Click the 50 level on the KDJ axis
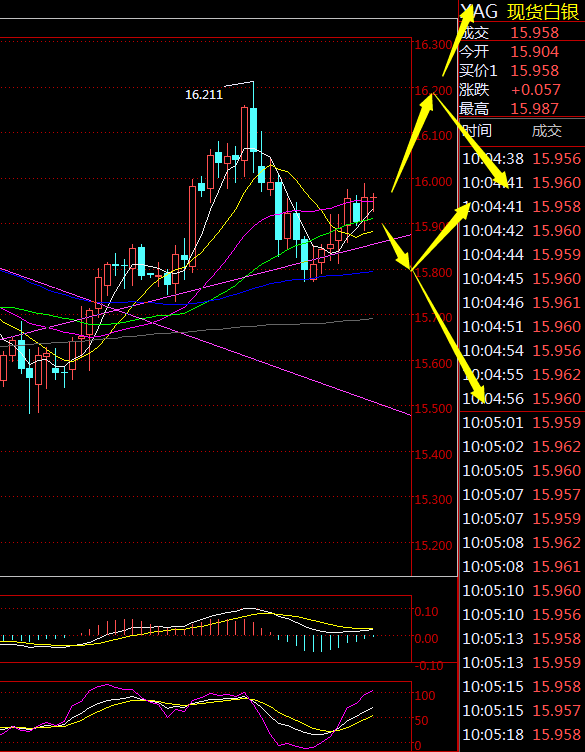 point(421,720)
